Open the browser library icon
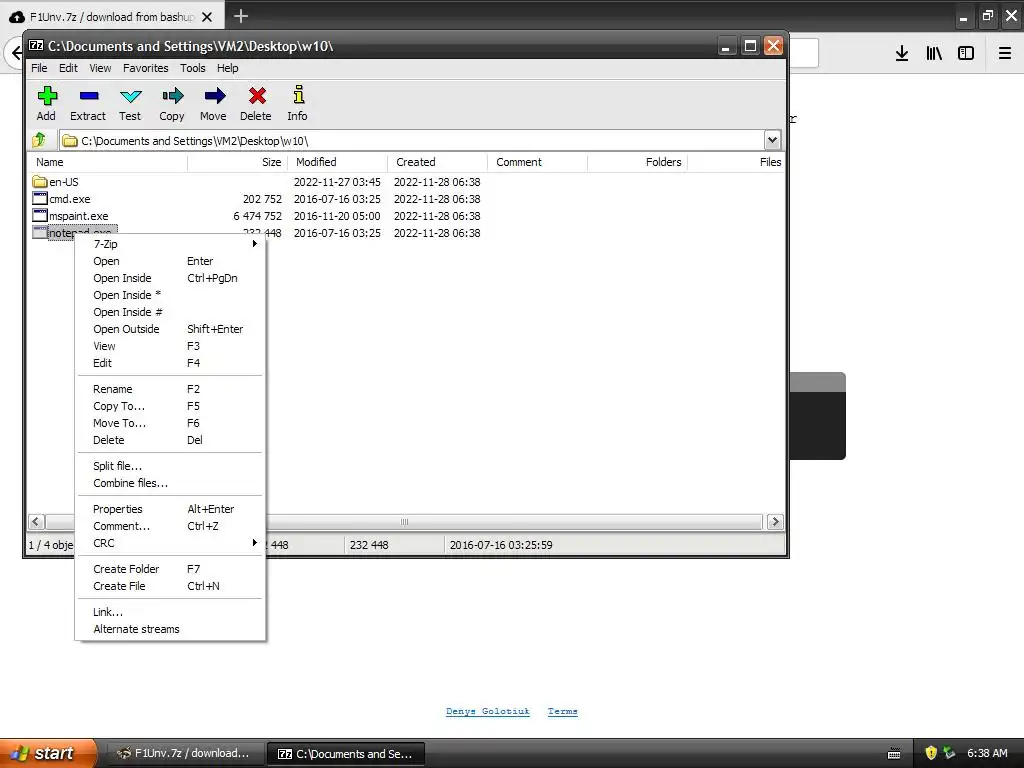The width and height of the screenshot is (1024, 768). click(x=934, y=54)
